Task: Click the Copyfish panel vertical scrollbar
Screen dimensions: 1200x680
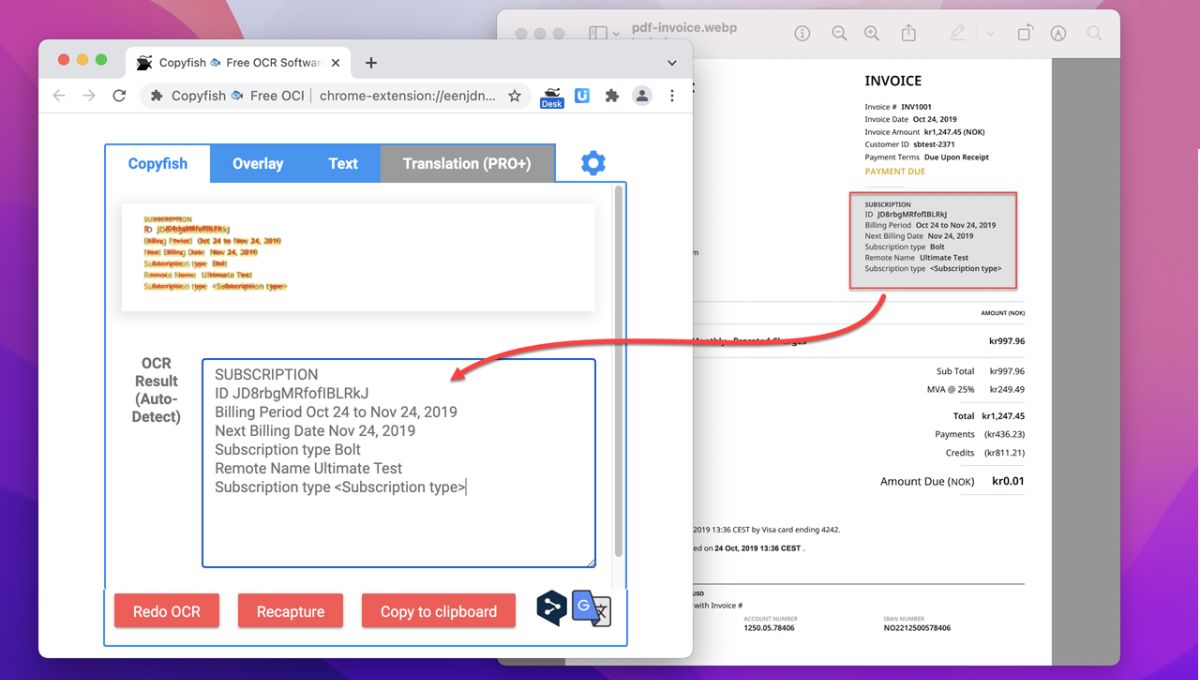Action: coord(619,370)
